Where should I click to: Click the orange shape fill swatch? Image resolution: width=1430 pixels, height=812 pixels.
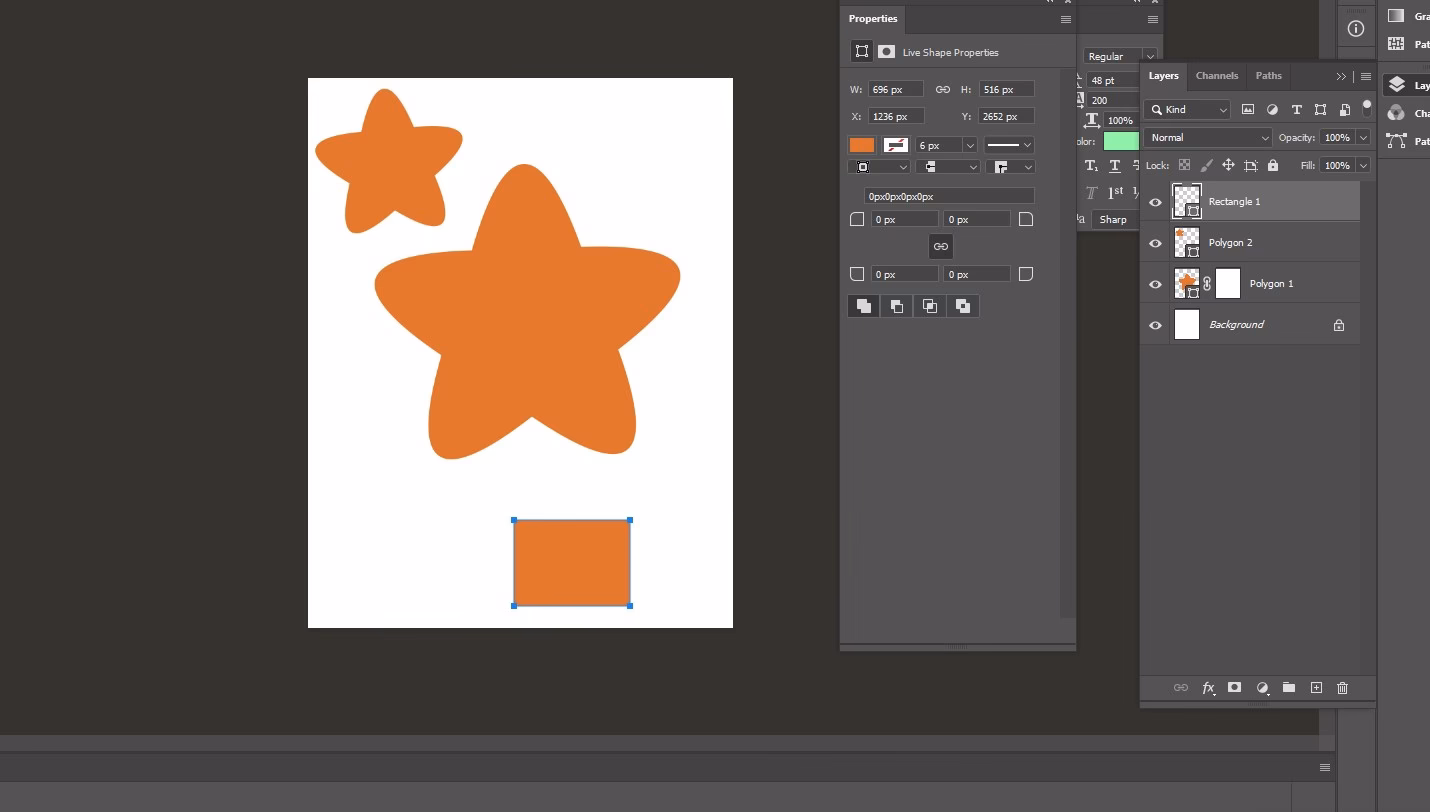coord(861,145)
